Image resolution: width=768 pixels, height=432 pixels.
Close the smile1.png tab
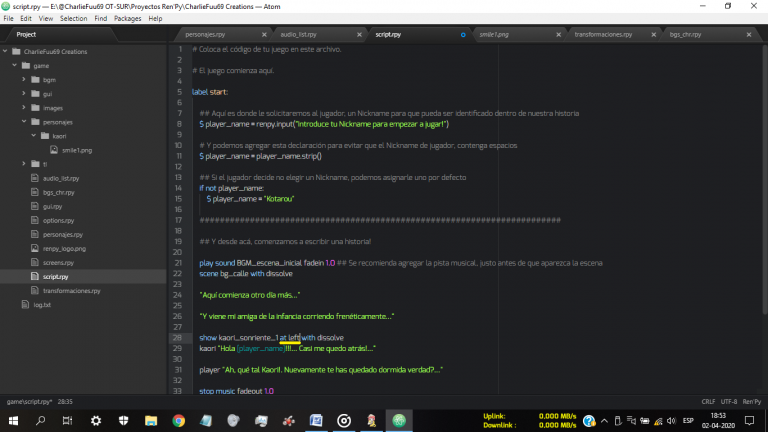tap(558, 34)
